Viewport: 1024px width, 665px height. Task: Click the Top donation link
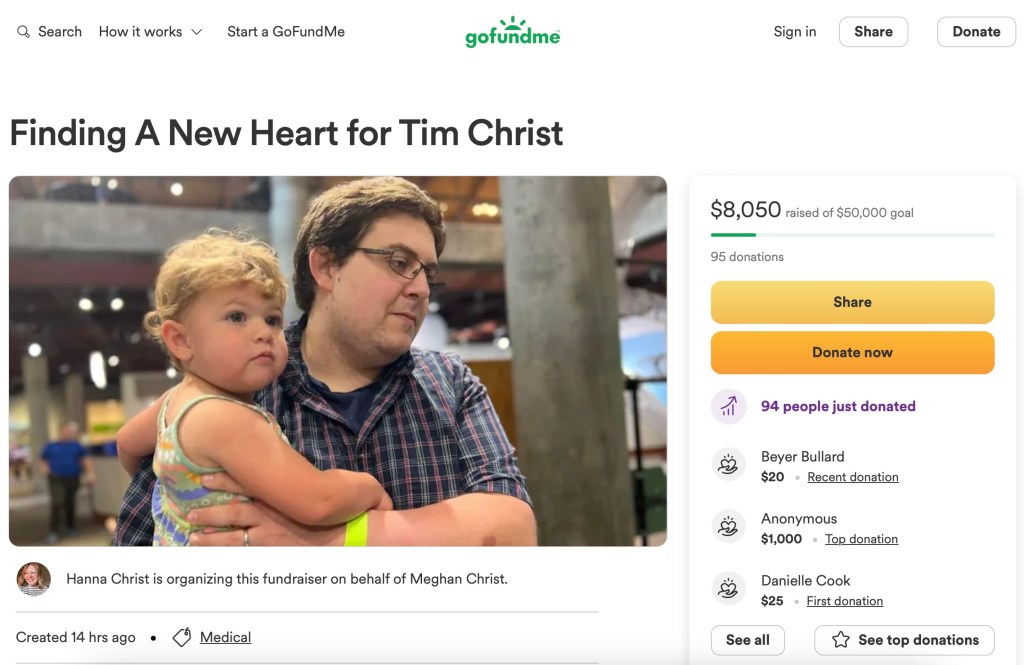click(861, 539)
